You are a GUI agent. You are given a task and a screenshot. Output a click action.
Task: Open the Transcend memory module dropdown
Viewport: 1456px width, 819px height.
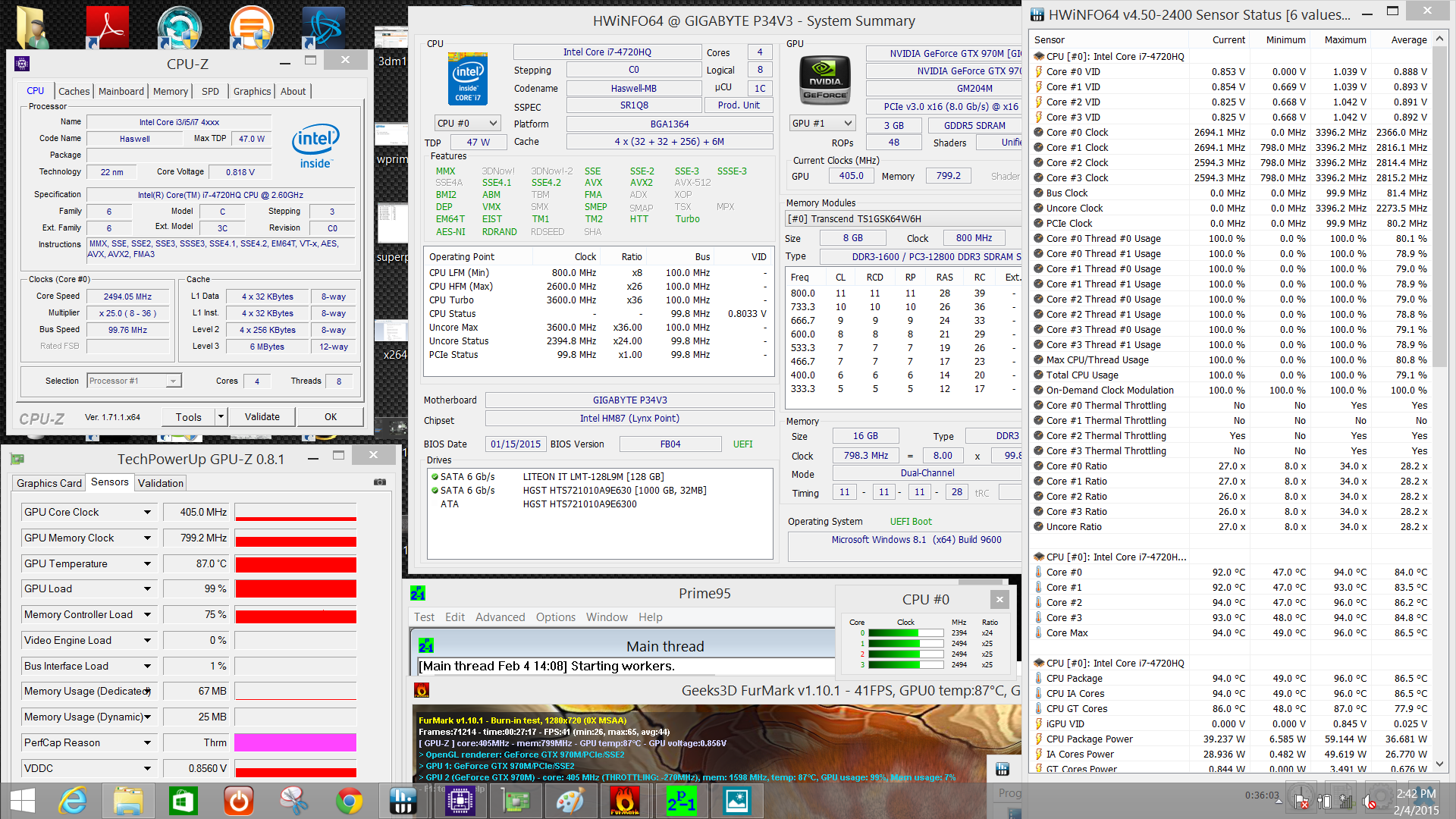pos(904,218)
